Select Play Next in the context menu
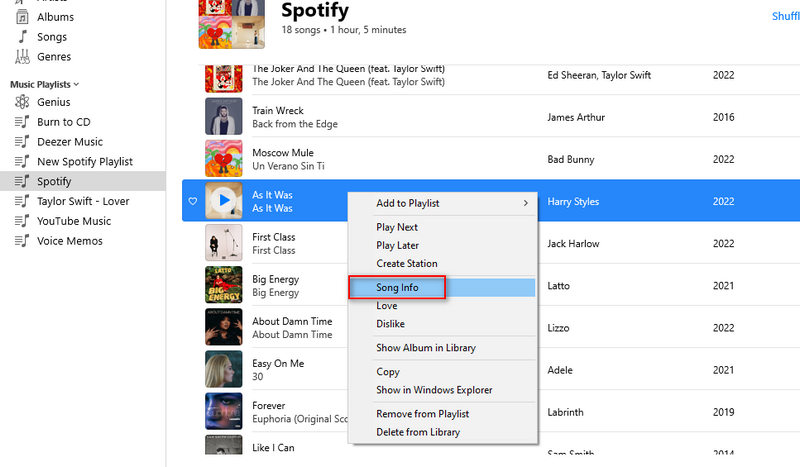 [x=397, y=227]
